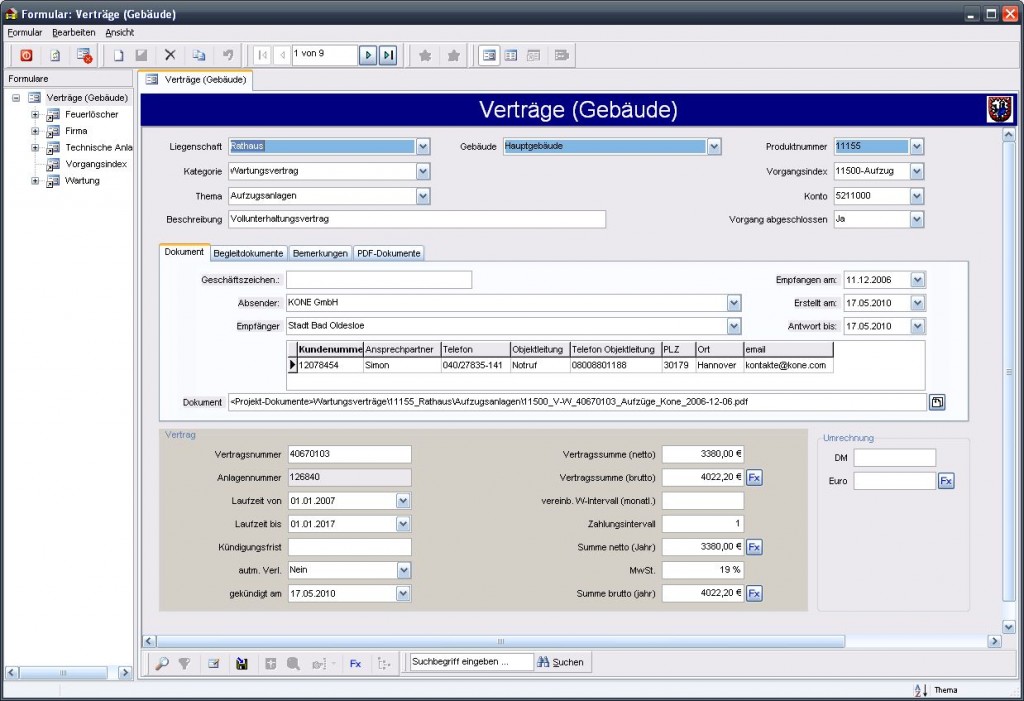Expand the Wartung tree node
The image size is (1024, 701).
(35, 181)
